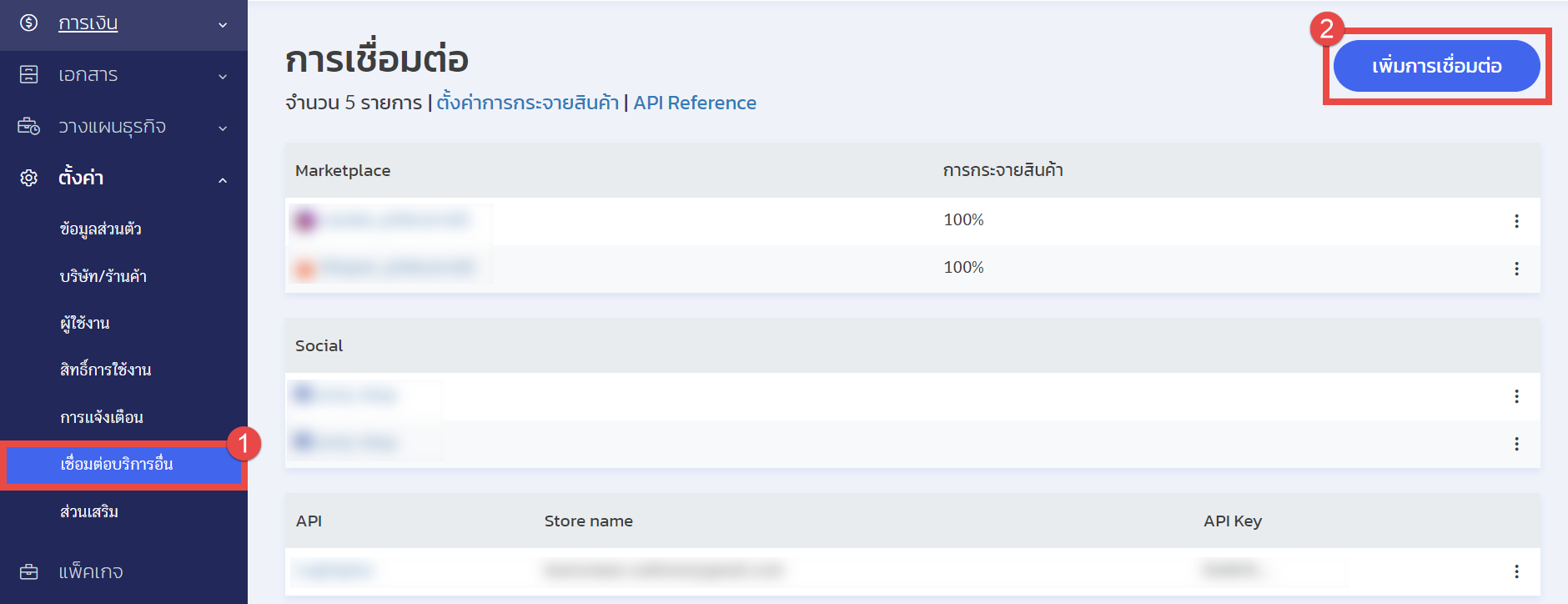Open three-dot menu for first Social row
Image resolution: width=1568 pixels, height=604 pixels.
tap(1516, 396)
